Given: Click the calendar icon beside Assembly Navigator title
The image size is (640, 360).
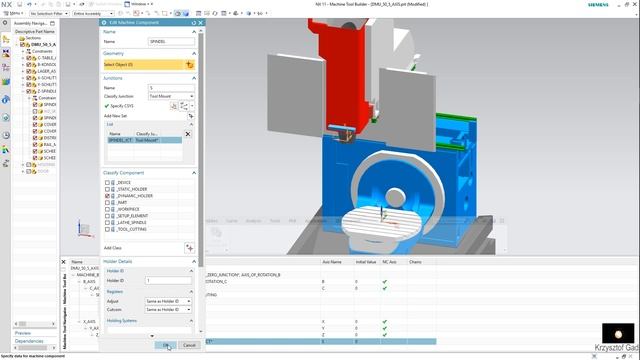Looking at the screenshot, I should pos(52,24).
